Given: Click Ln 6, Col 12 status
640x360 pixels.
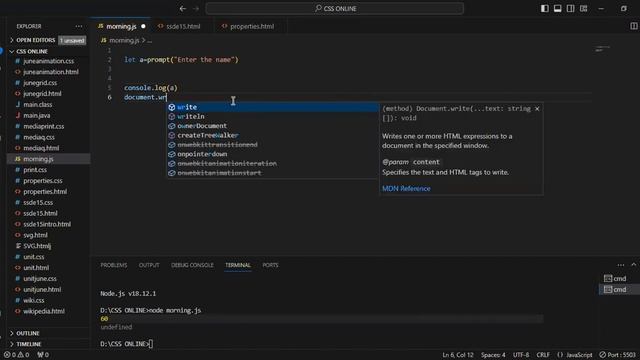Looking at the screenshot, I should coord(458,355).
